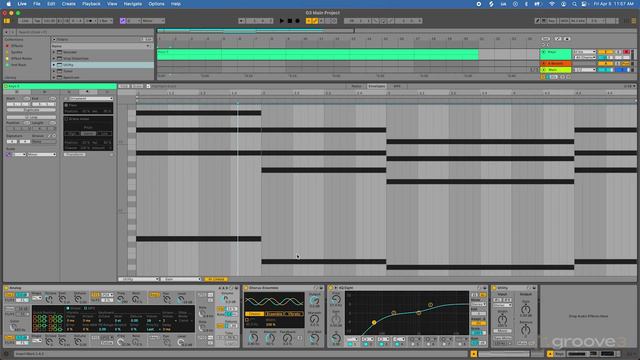Select the Main track header
The width and height of the screenshot is (640, 360).
click(556, 70)
